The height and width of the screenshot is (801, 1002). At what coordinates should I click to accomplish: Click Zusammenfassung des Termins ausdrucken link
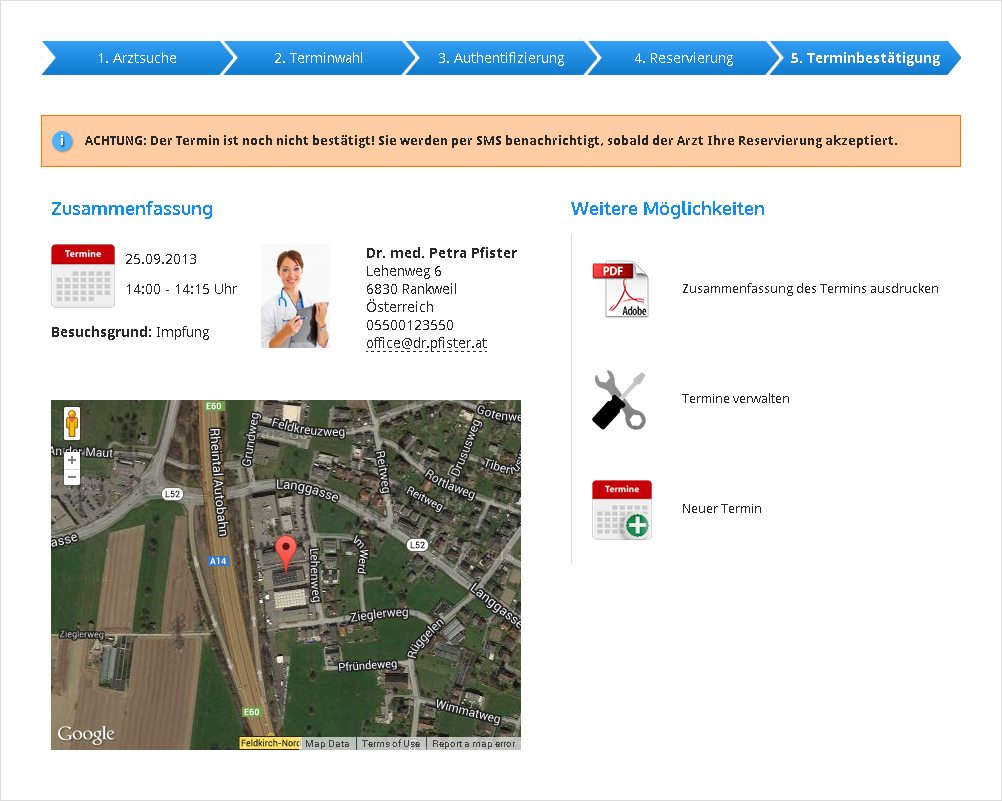(810, 288)
